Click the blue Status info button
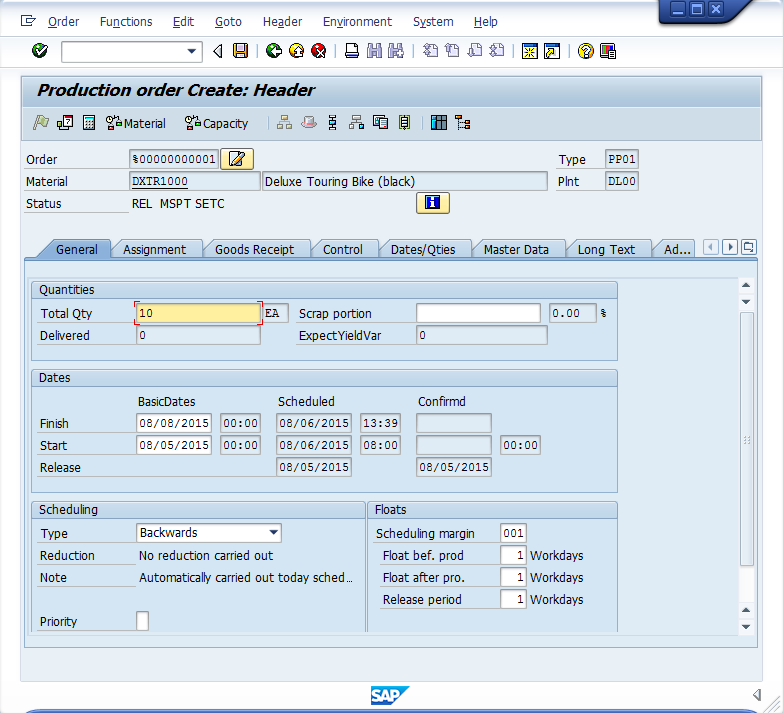The image size is (783, 713). point(432,203)
